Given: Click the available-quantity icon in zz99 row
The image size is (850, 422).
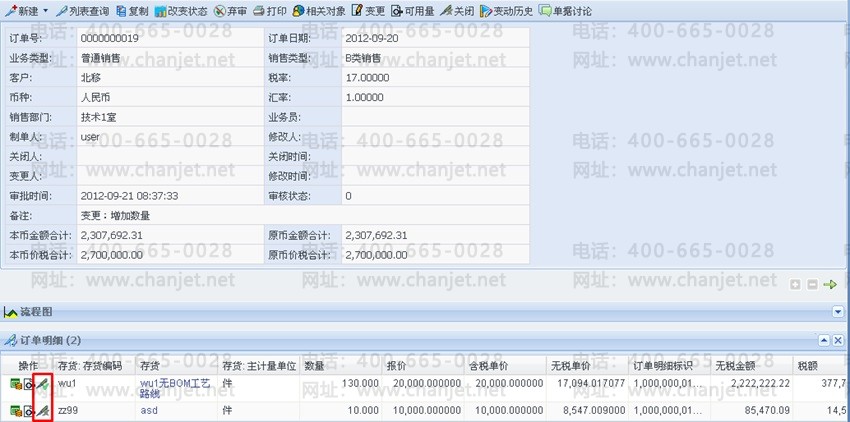Looking at the screenshot, I should [x=29, y=411].
